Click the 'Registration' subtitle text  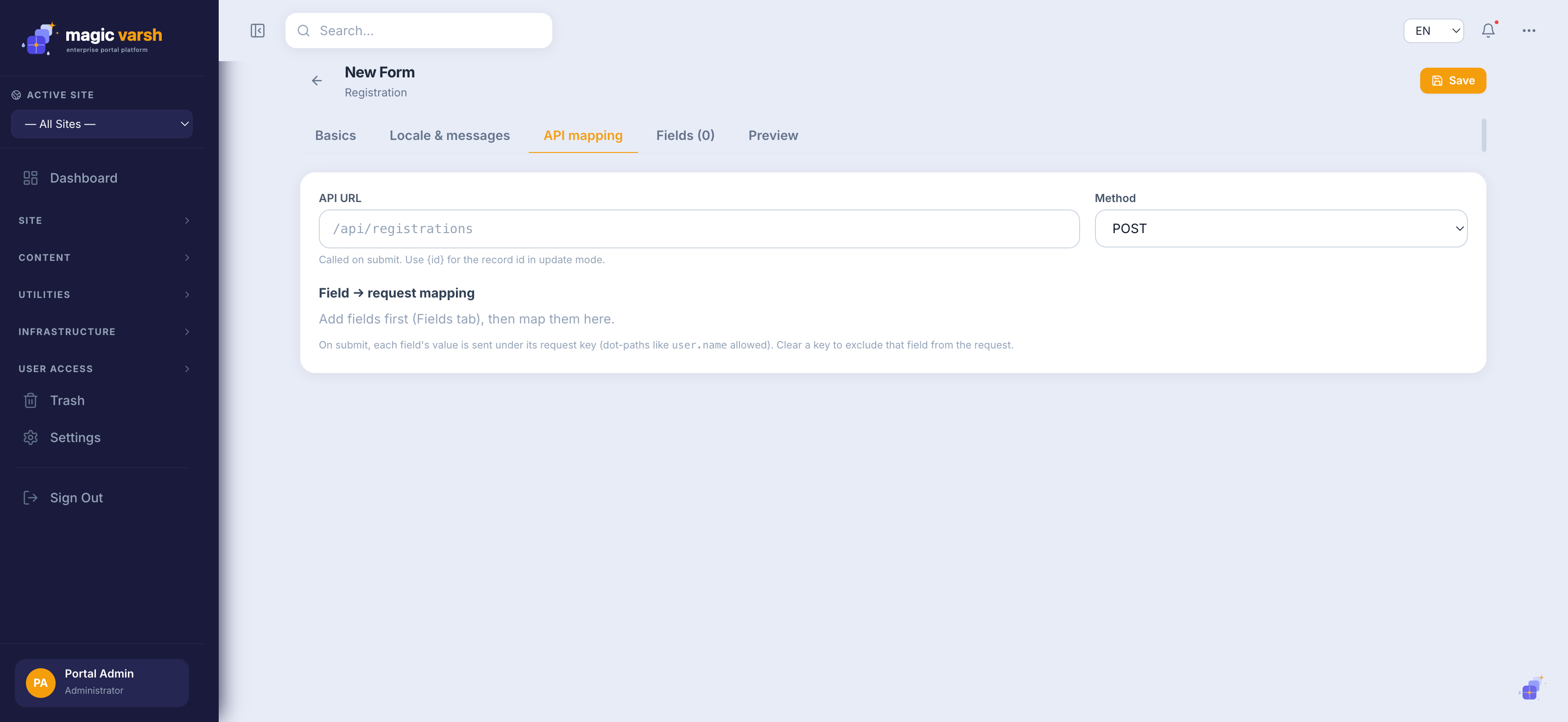(376, 93)
